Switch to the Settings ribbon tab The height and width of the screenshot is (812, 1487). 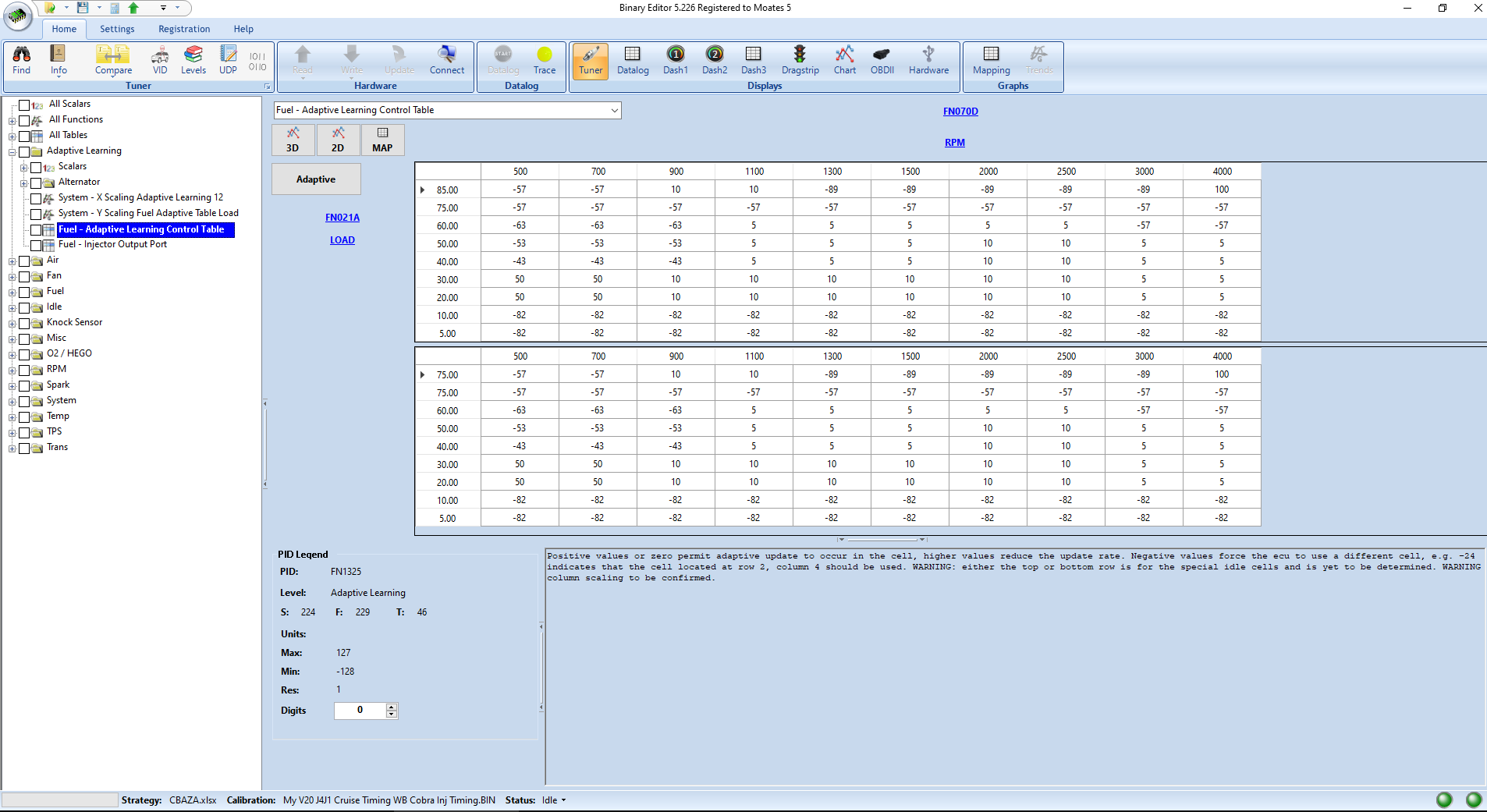click(x=117, y=29)
